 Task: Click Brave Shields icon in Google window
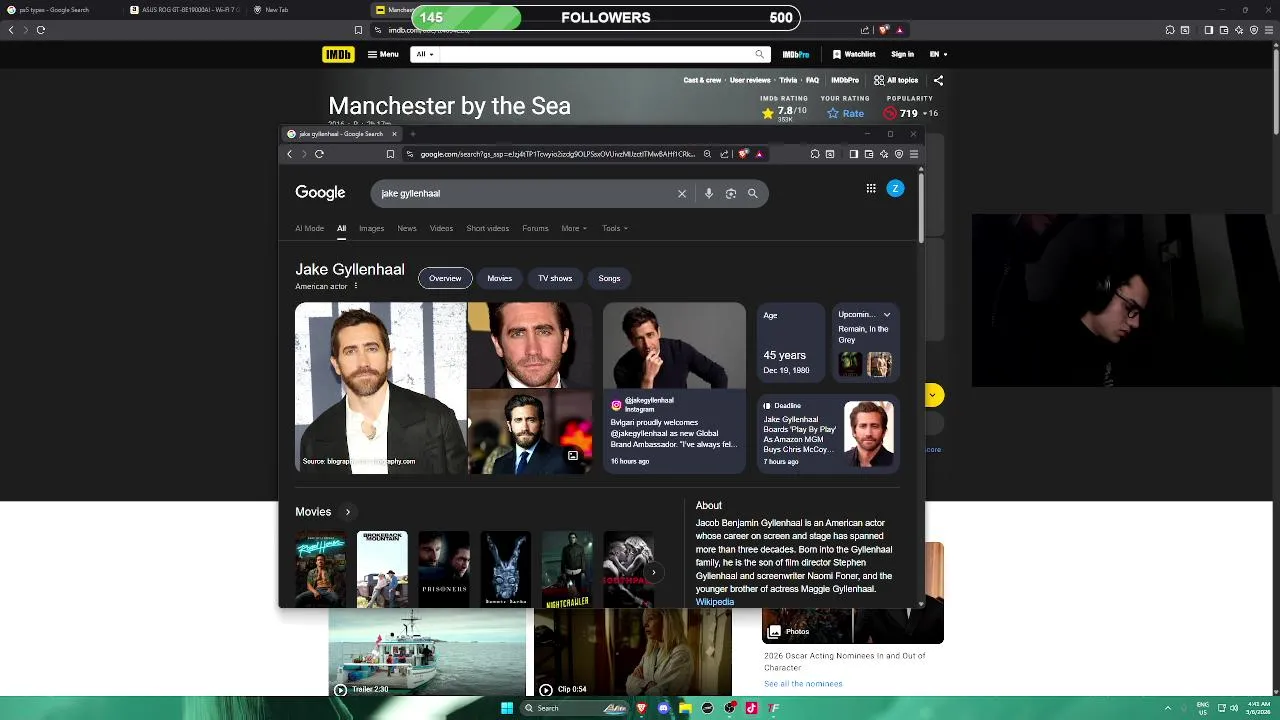click(743, 154)
